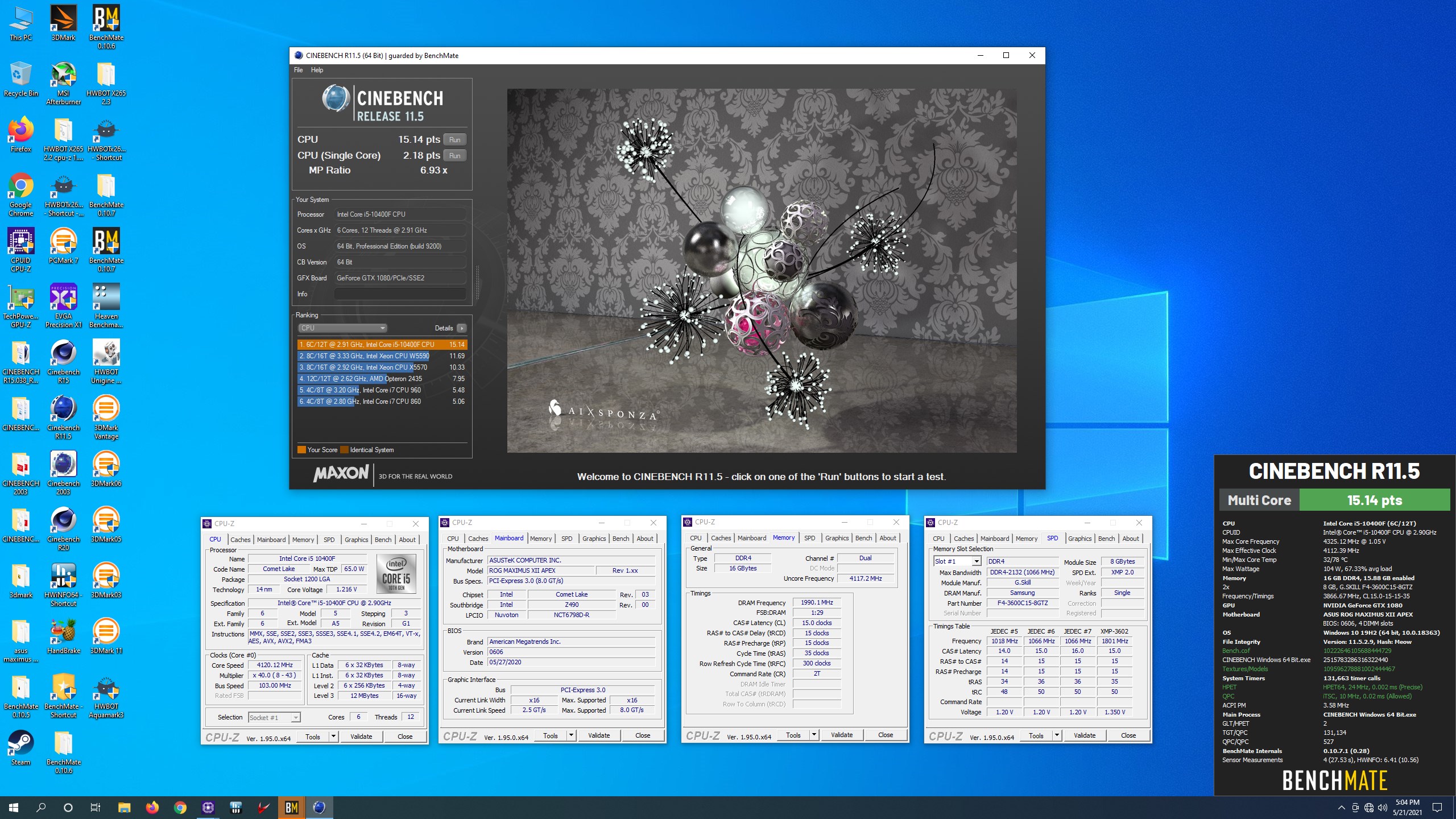
Task: Open the Task View taskbar button
Action: (96, 807)
